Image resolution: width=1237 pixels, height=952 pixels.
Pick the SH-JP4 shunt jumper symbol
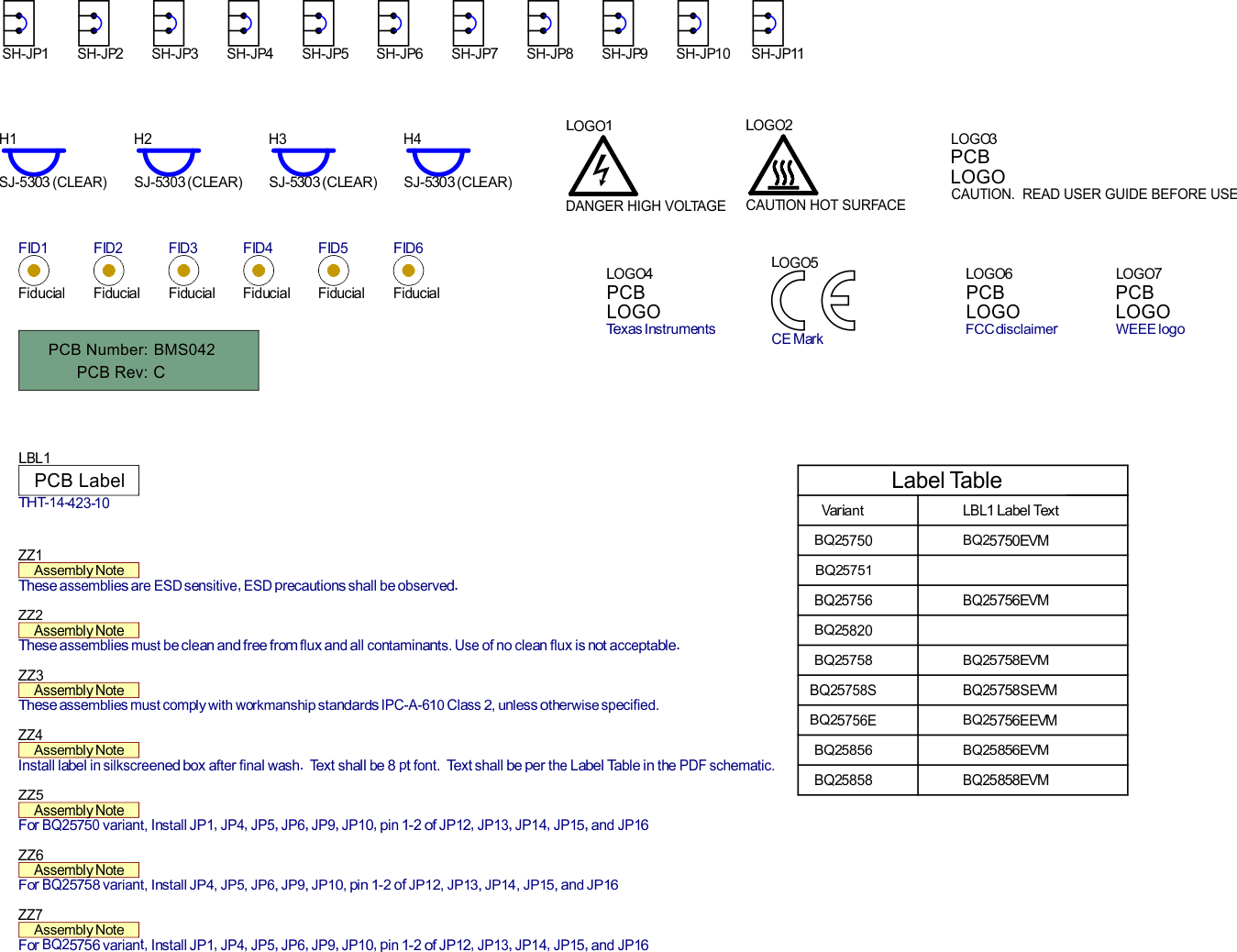point(243,23)
